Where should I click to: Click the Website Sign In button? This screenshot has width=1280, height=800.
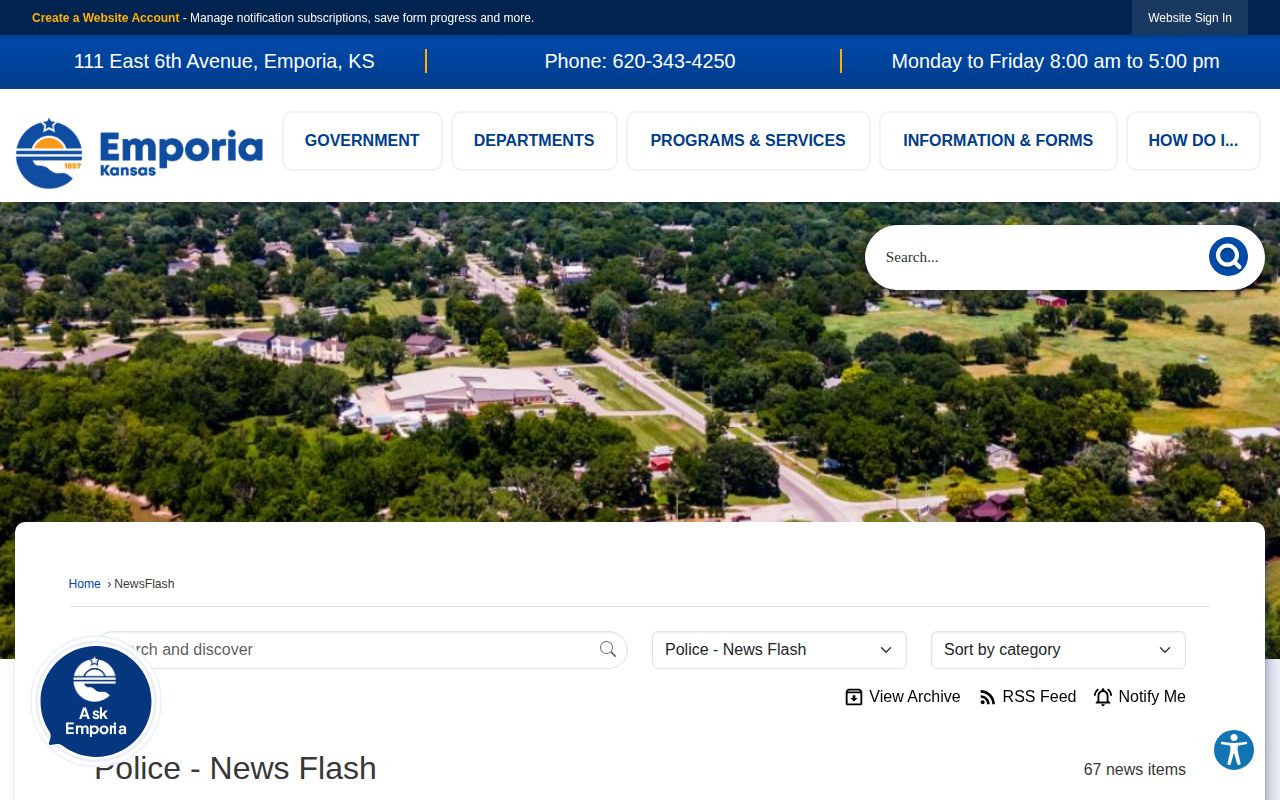pos(1190,18)
